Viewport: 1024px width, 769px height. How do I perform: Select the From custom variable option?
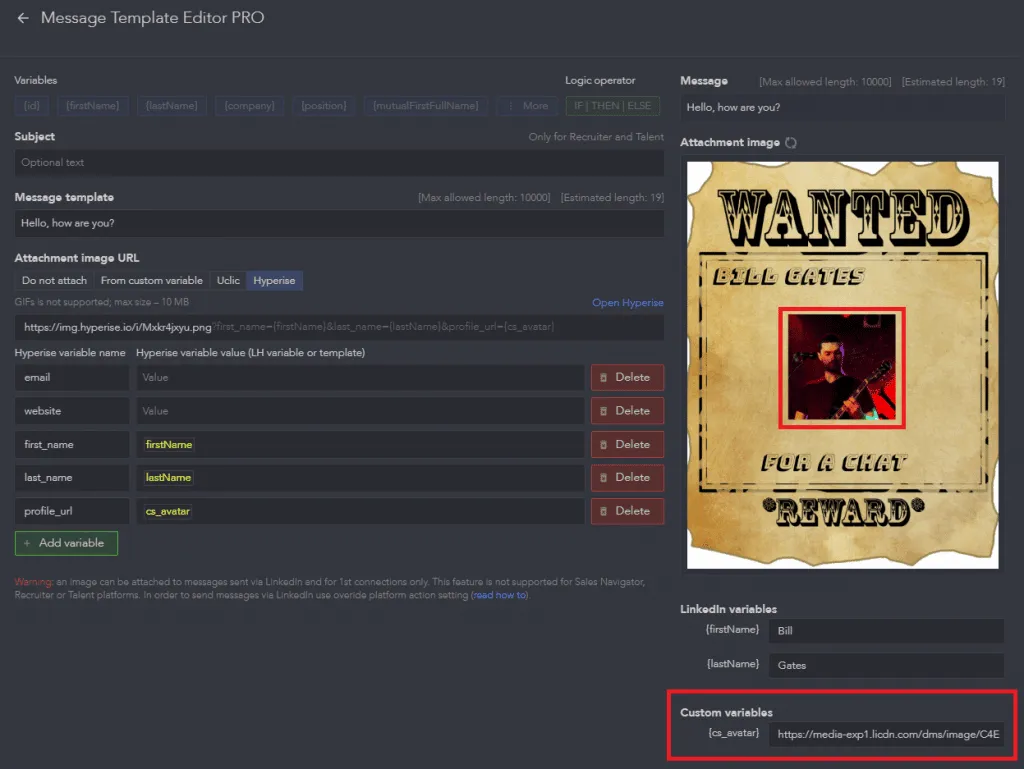(152, 281)
